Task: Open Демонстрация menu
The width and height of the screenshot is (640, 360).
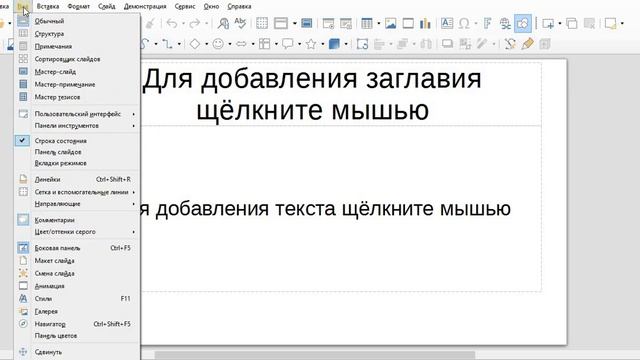Action: 145,7
